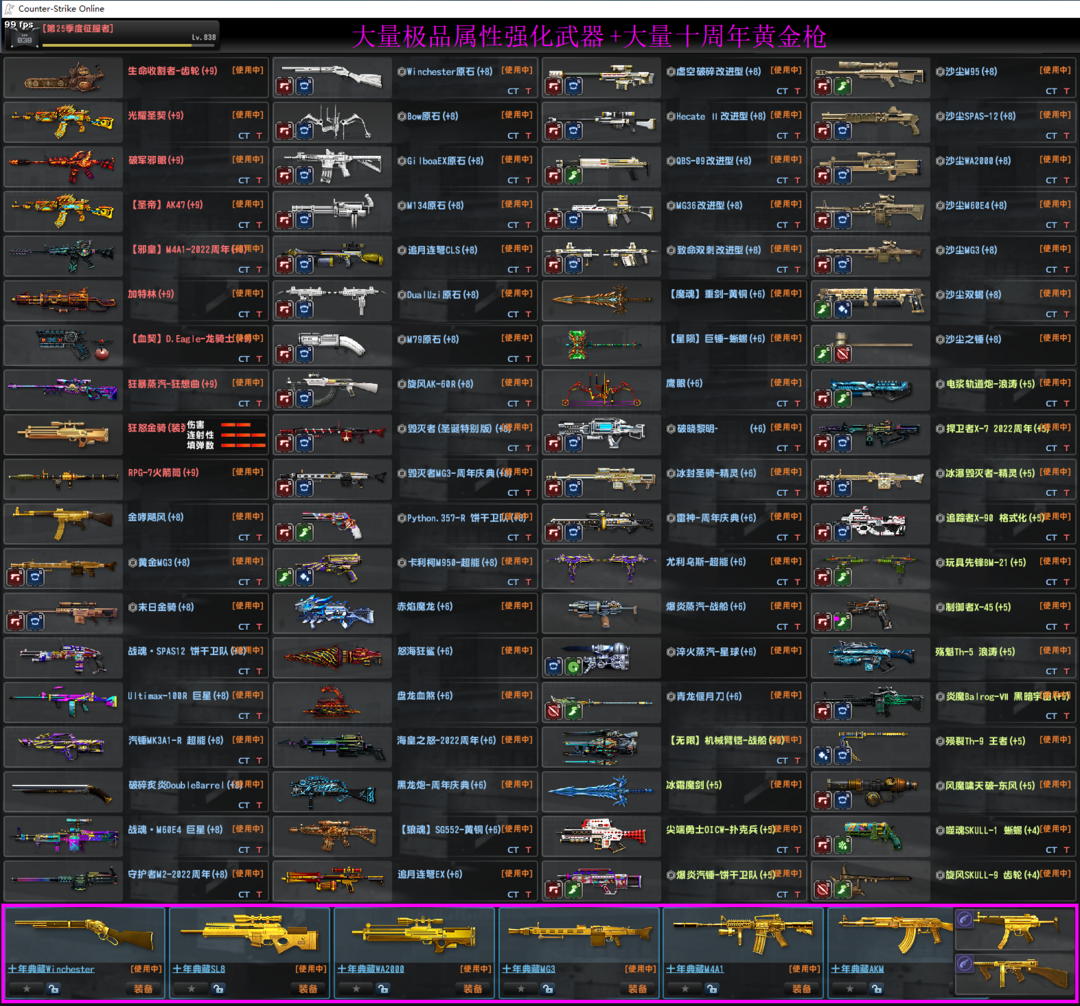The image size is (1080, 1006).
Task: Click the blue icon on 虚空破碎改进型 thumbnail
Action: [x=574, y=85]
